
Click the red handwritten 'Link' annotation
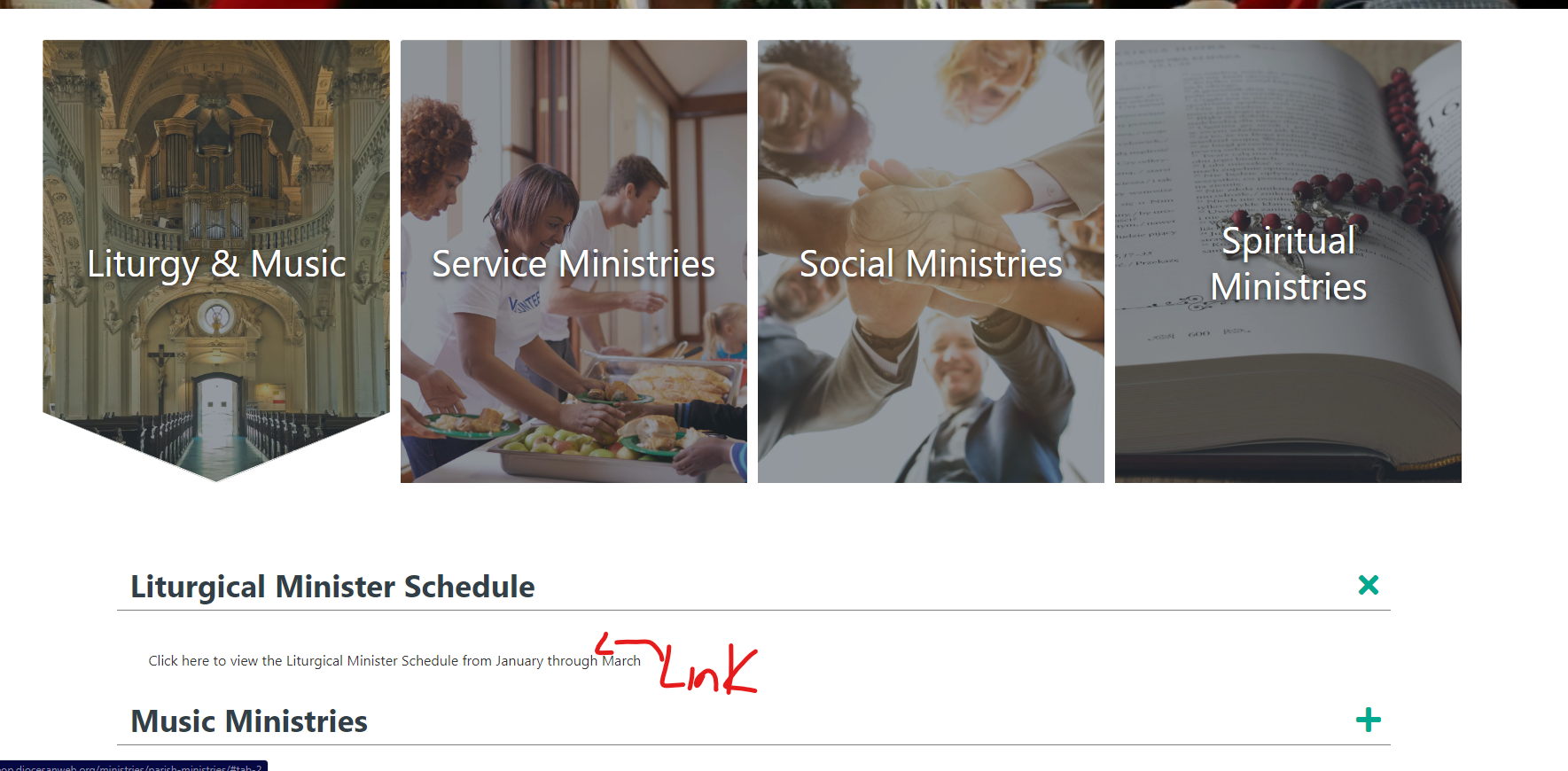(x=709, y=669)
